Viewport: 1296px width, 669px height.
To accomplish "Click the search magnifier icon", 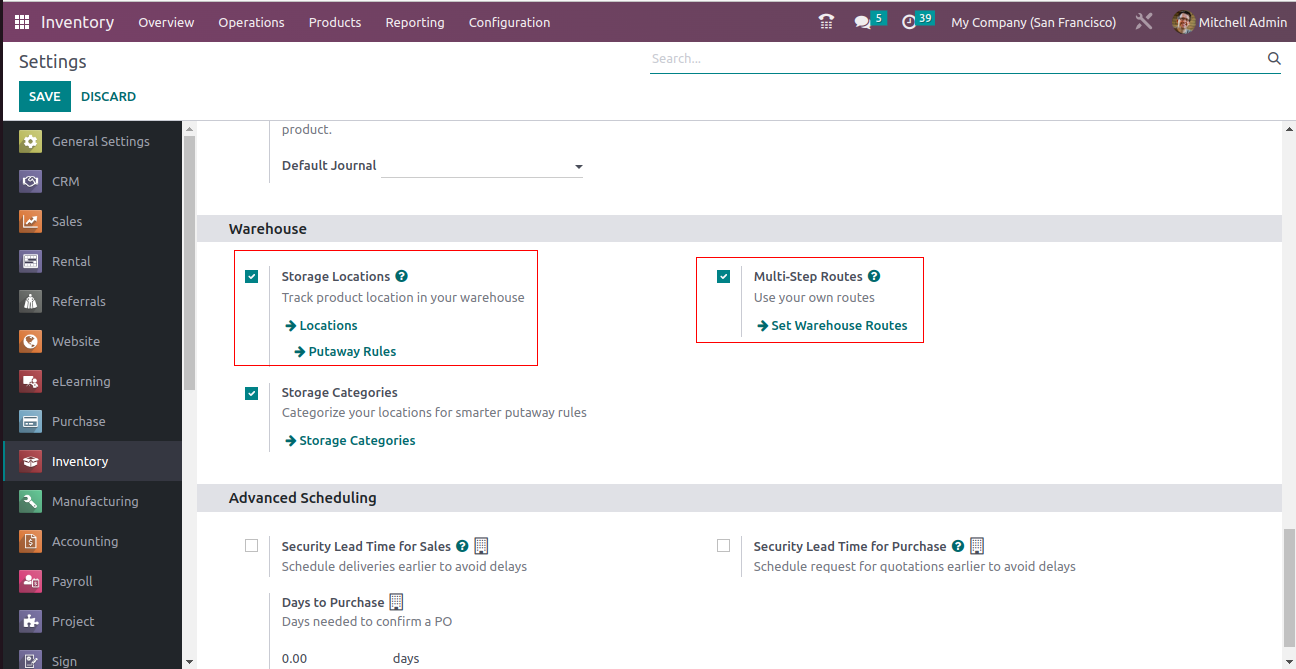I will click(1274, 59).
